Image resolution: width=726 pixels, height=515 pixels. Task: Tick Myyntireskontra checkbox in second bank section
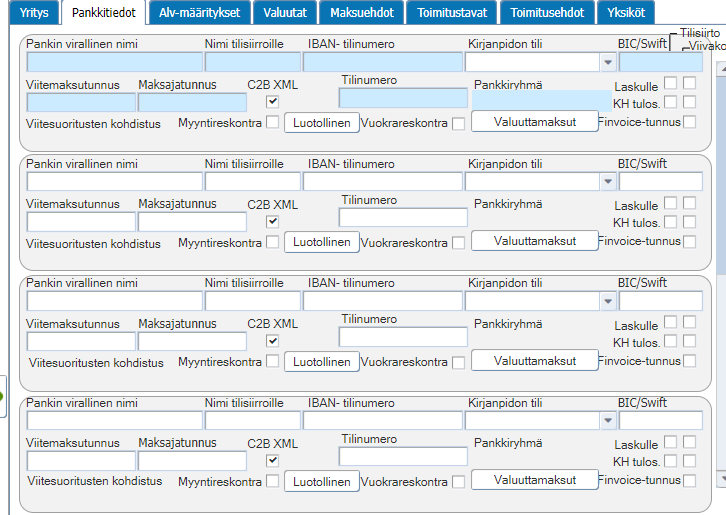[x=273, y=241]
